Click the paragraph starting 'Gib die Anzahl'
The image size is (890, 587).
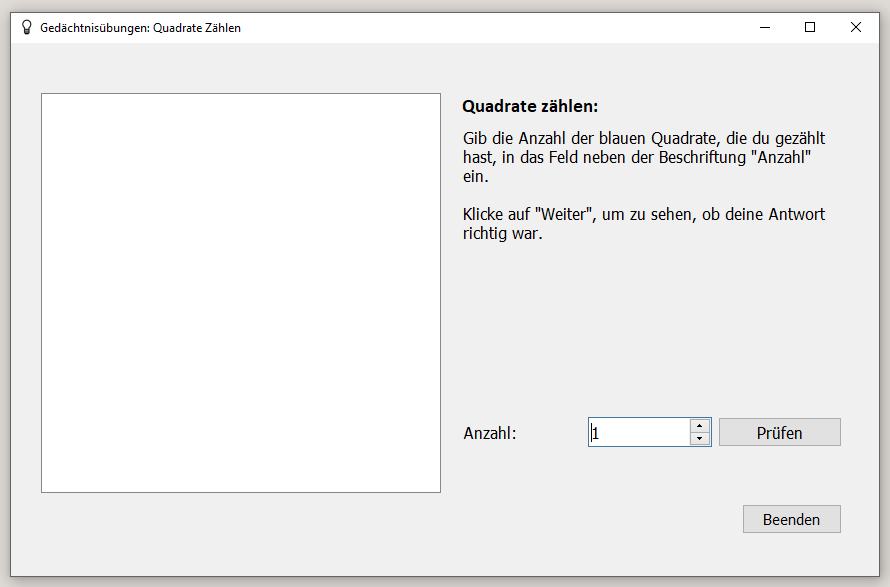[x=644, y=157]
